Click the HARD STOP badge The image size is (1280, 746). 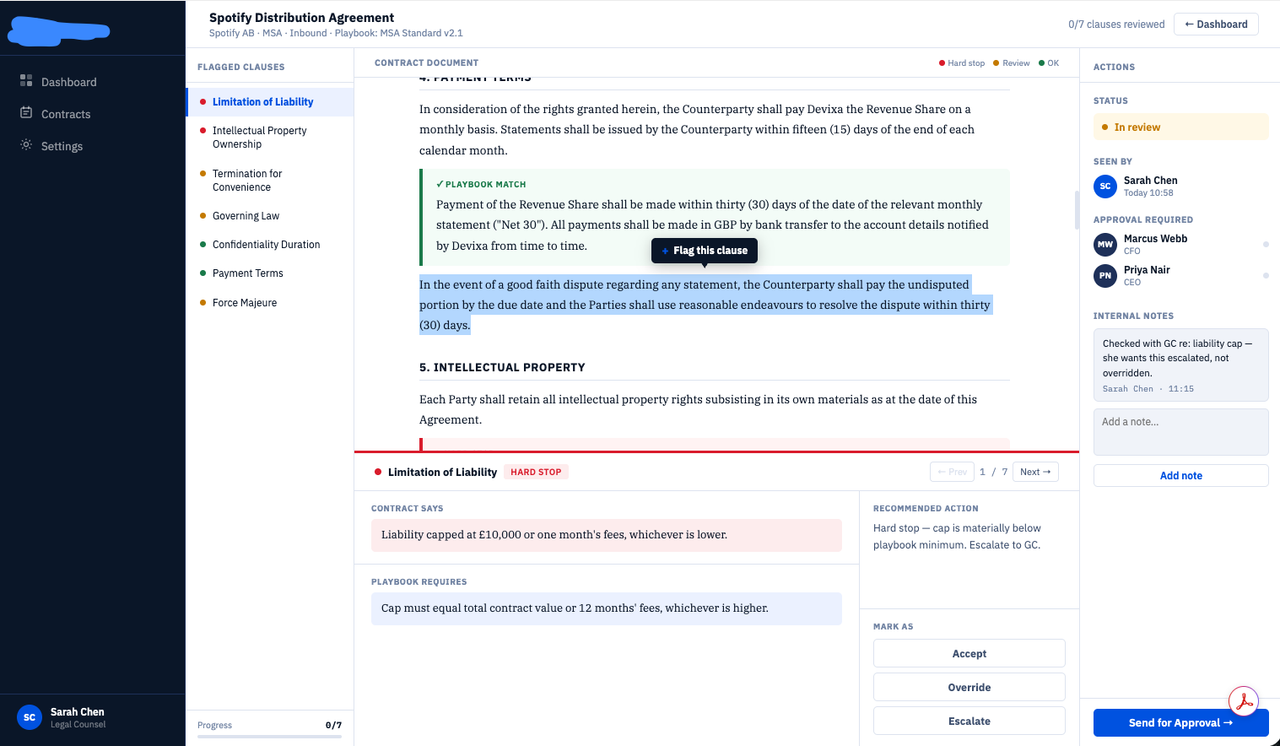tap(536, 472)
